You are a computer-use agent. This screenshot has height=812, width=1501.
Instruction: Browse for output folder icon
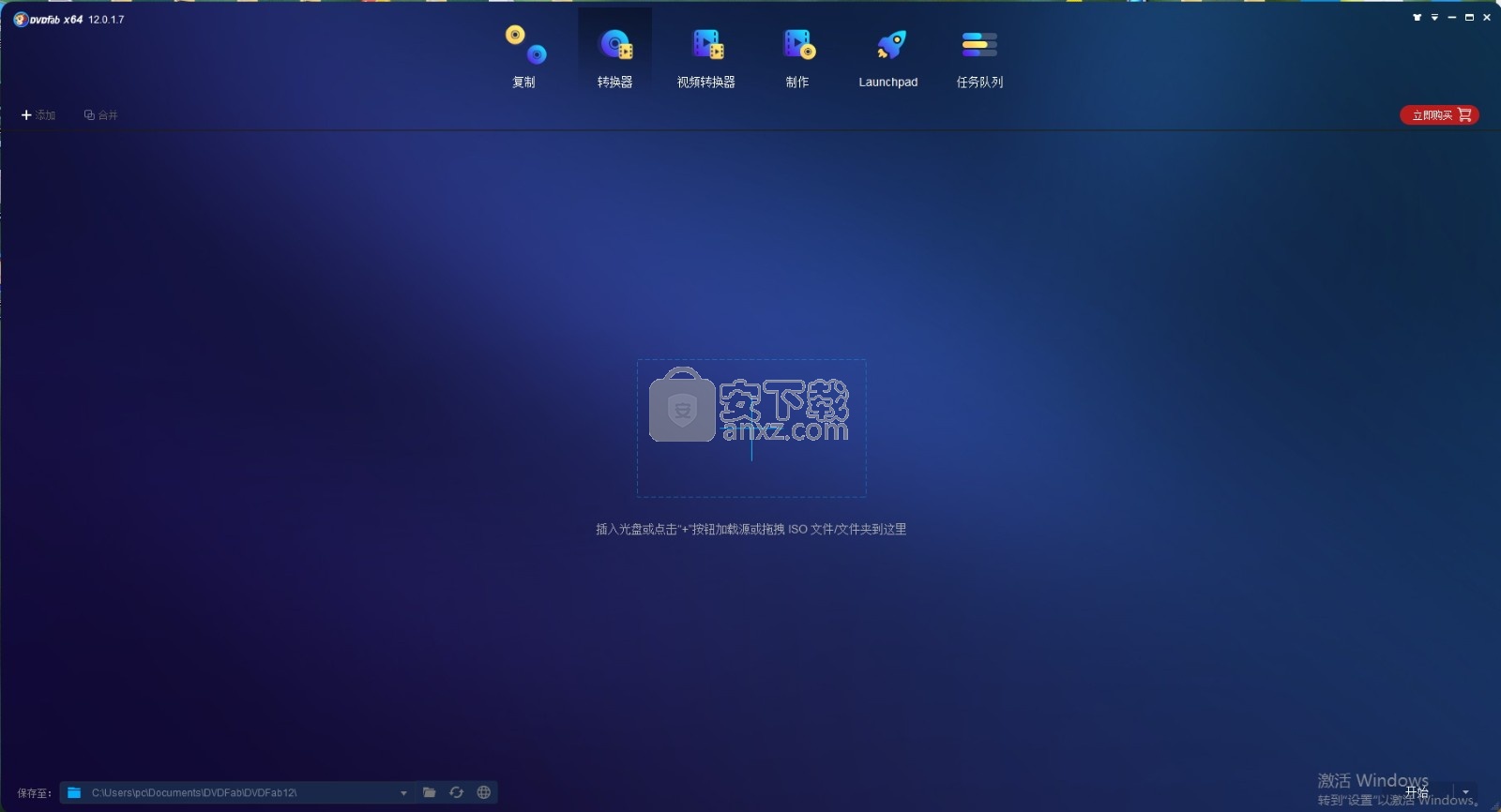pos(429,793)
